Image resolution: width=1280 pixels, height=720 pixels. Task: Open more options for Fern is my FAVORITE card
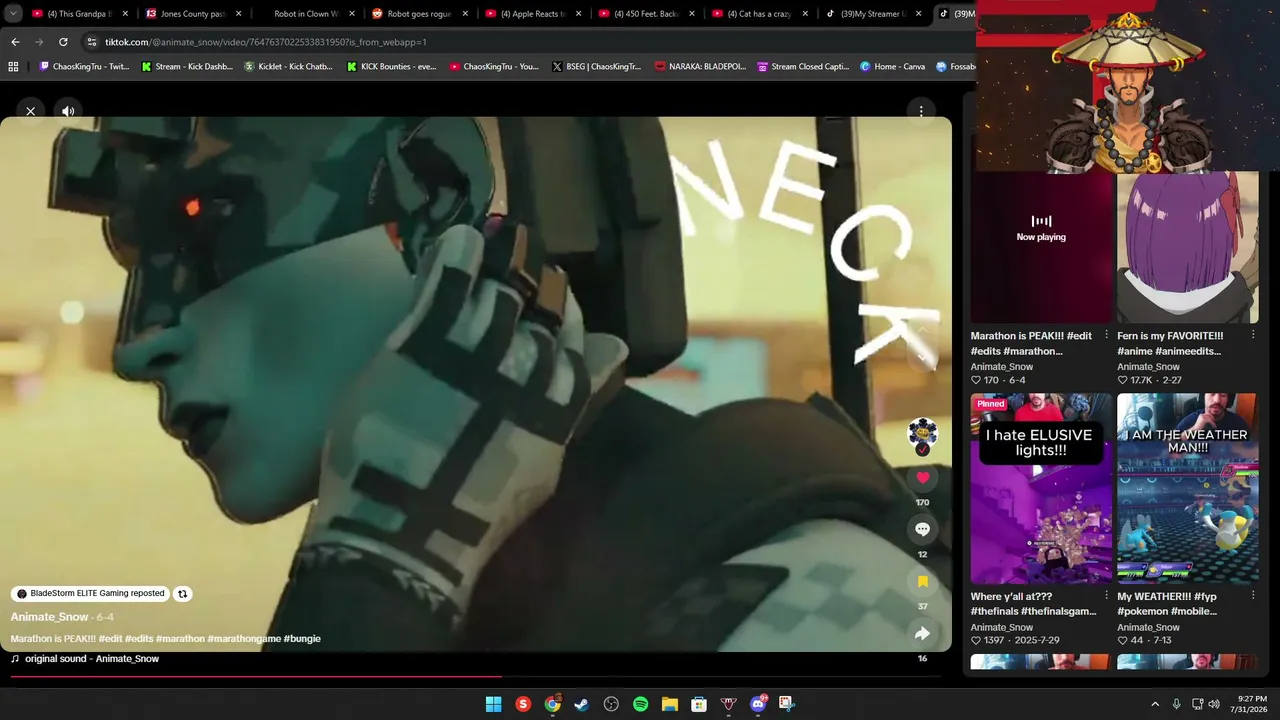pyautogui.click(x=1253, y=335)
